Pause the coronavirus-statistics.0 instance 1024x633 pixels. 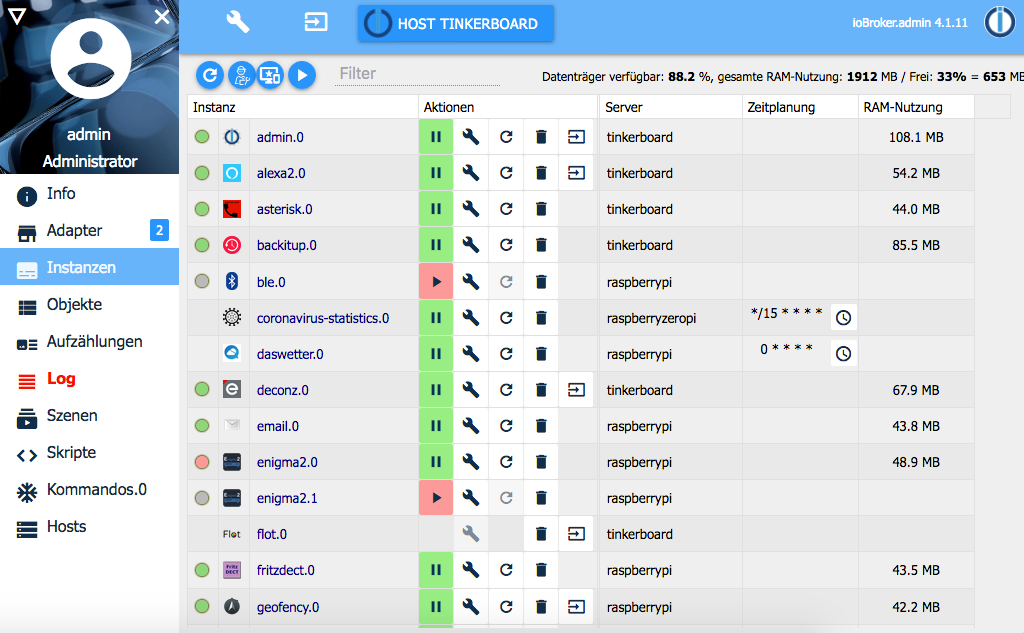(x=436, y=318)
